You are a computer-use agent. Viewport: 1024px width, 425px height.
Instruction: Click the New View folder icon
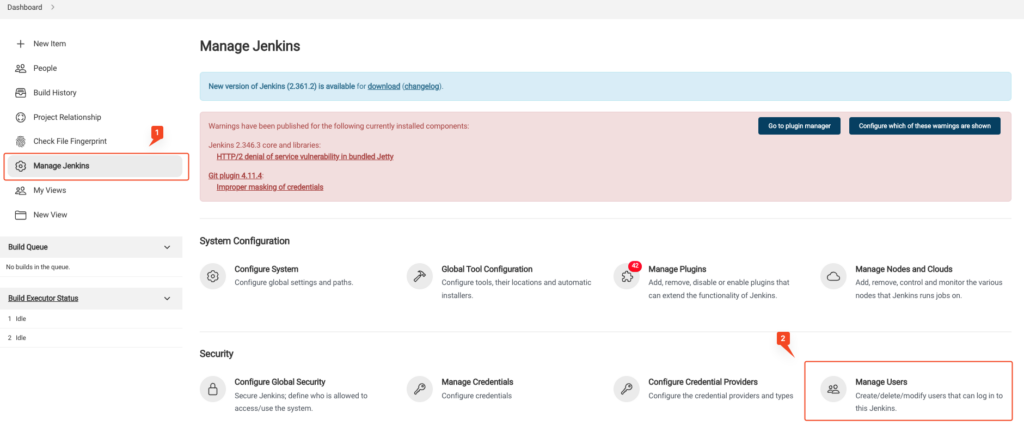click(x=20, y=215)
